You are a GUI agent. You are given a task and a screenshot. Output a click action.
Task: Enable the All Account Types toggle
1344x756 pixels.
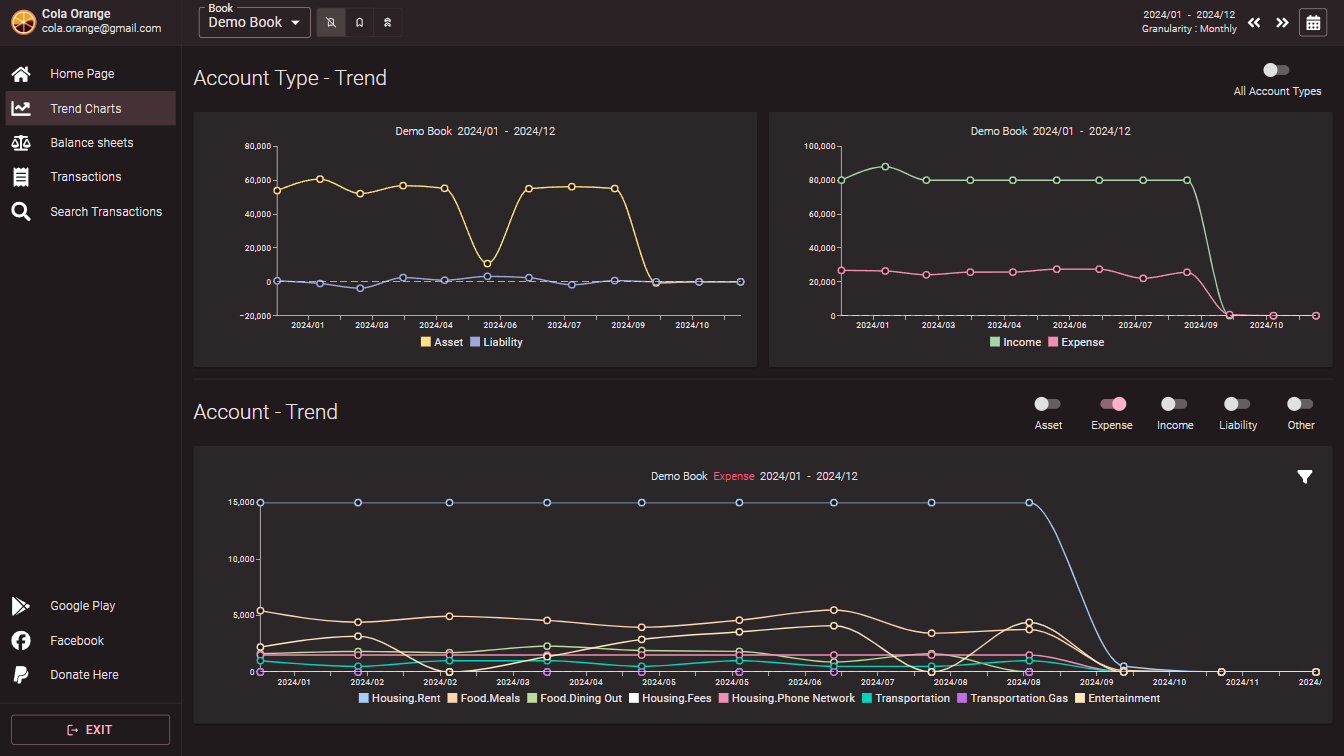1276,70
